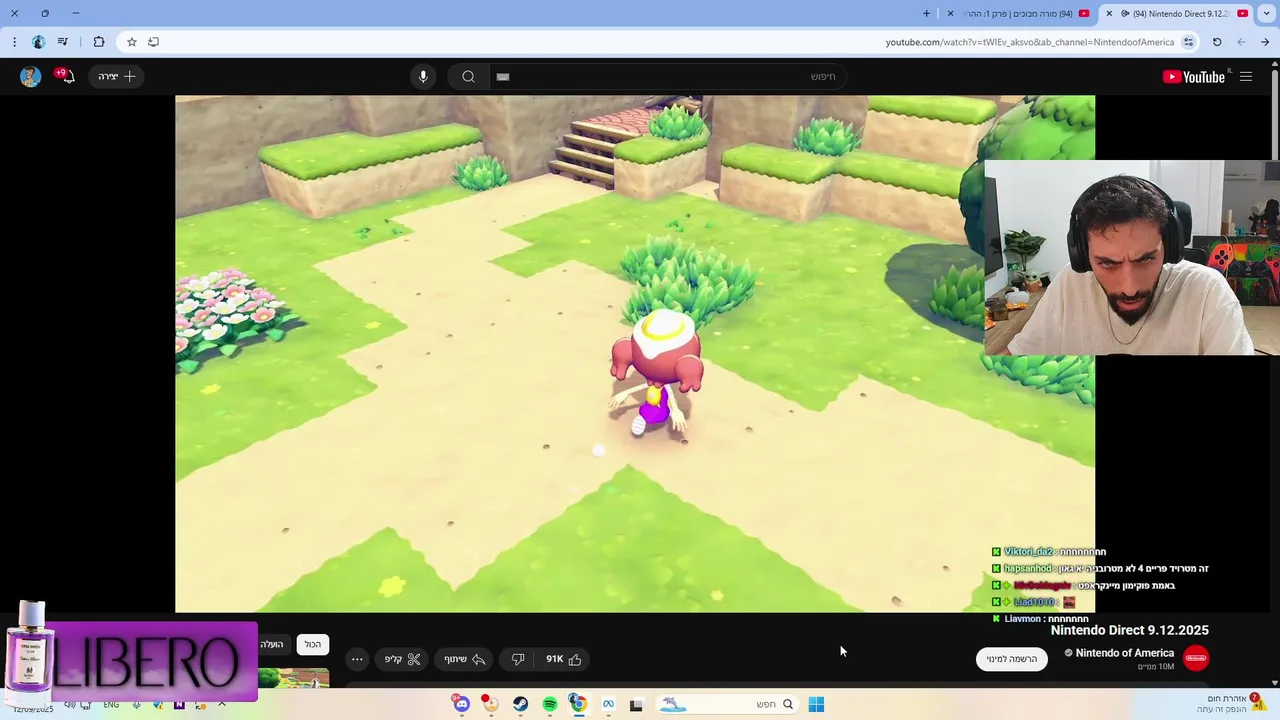The height and width of the screenshot is (720, 1280).
Task: Open YouTube notifications bell
Action: pyautogui.click(x=66, y=77)
